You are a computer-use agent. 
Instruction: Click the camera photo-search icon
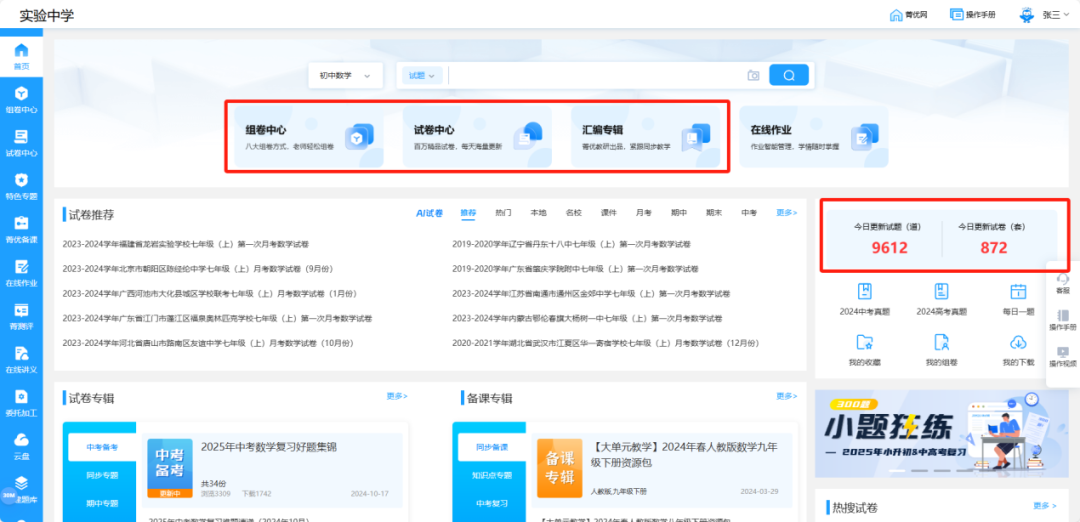753,75
